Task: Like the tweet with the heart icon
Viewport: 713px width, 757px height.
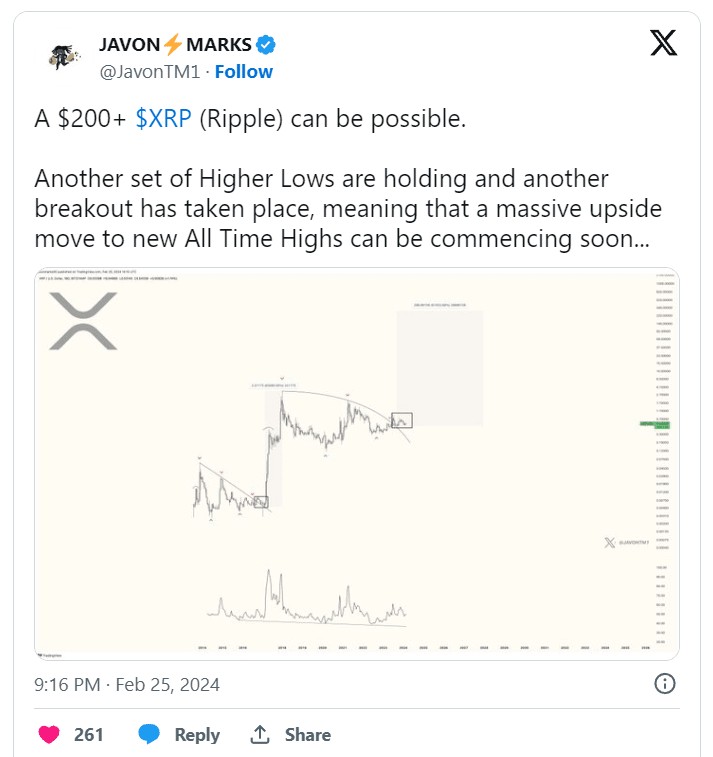Action: click(x=48, y=734)
